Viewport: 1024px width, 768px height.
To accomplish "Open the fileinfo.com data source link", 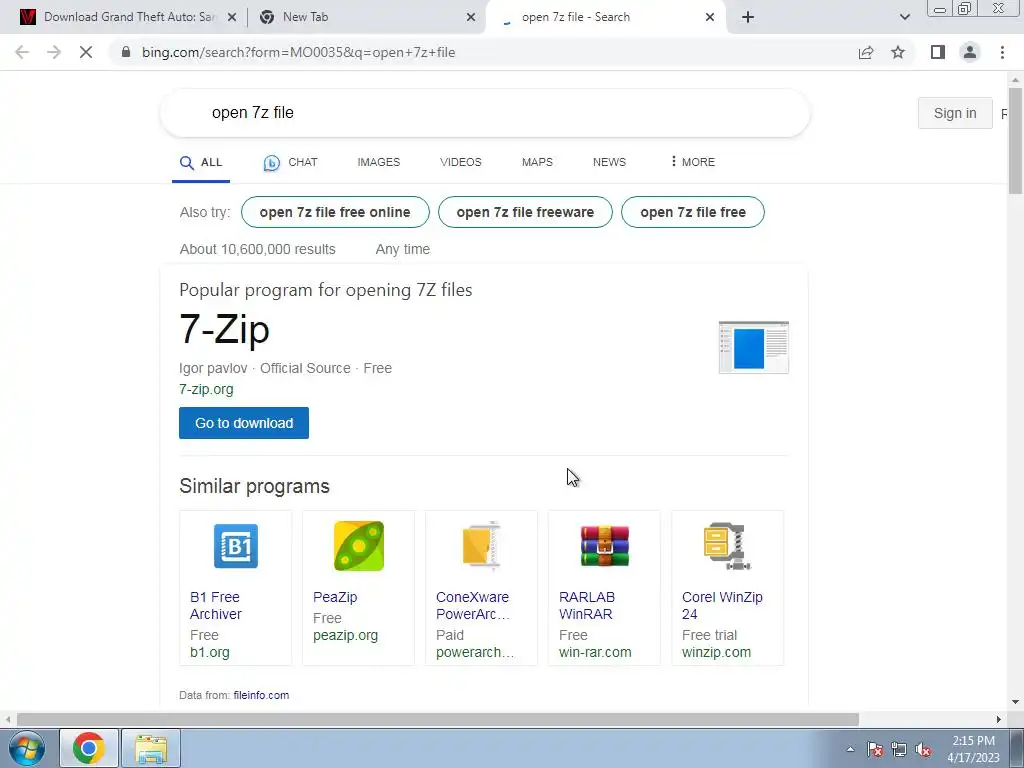I will tap(261, 696).
